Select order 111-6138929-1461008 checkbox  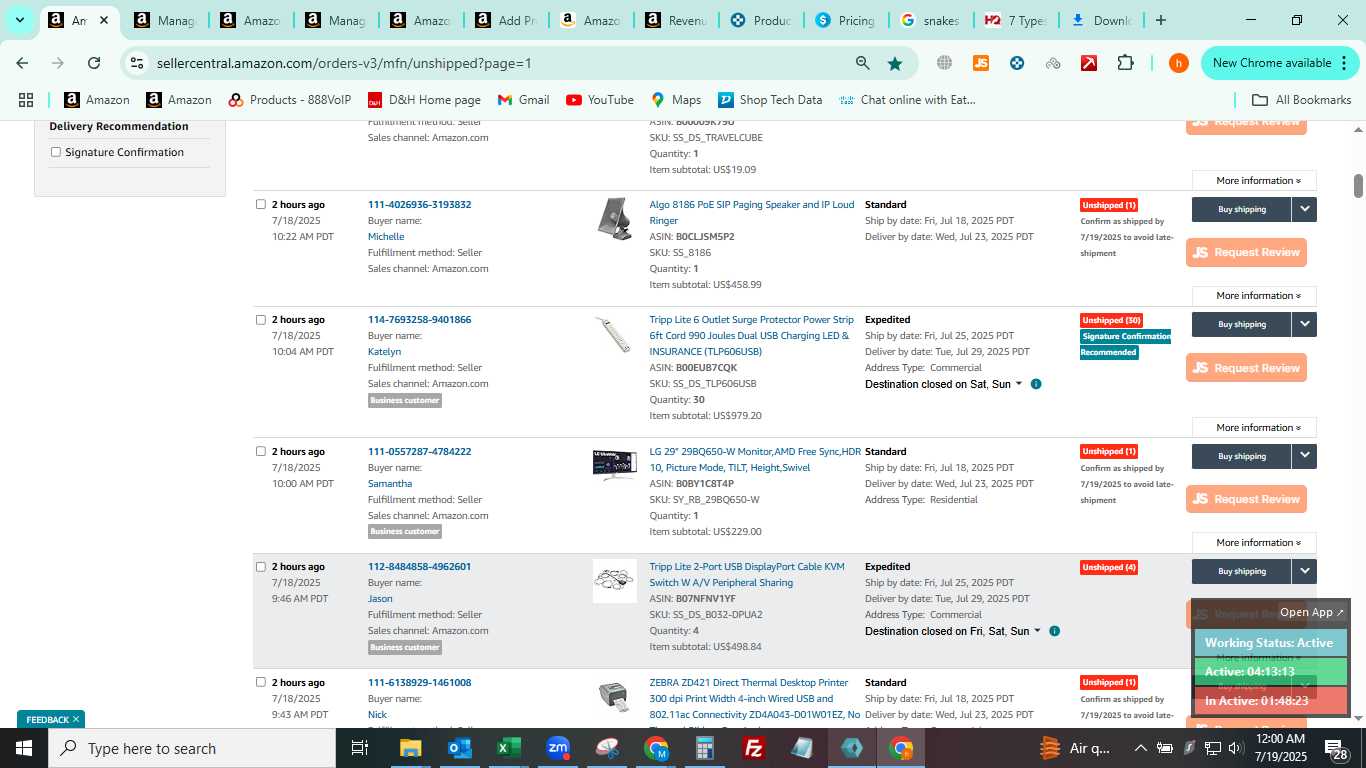(x=261, y=682)
